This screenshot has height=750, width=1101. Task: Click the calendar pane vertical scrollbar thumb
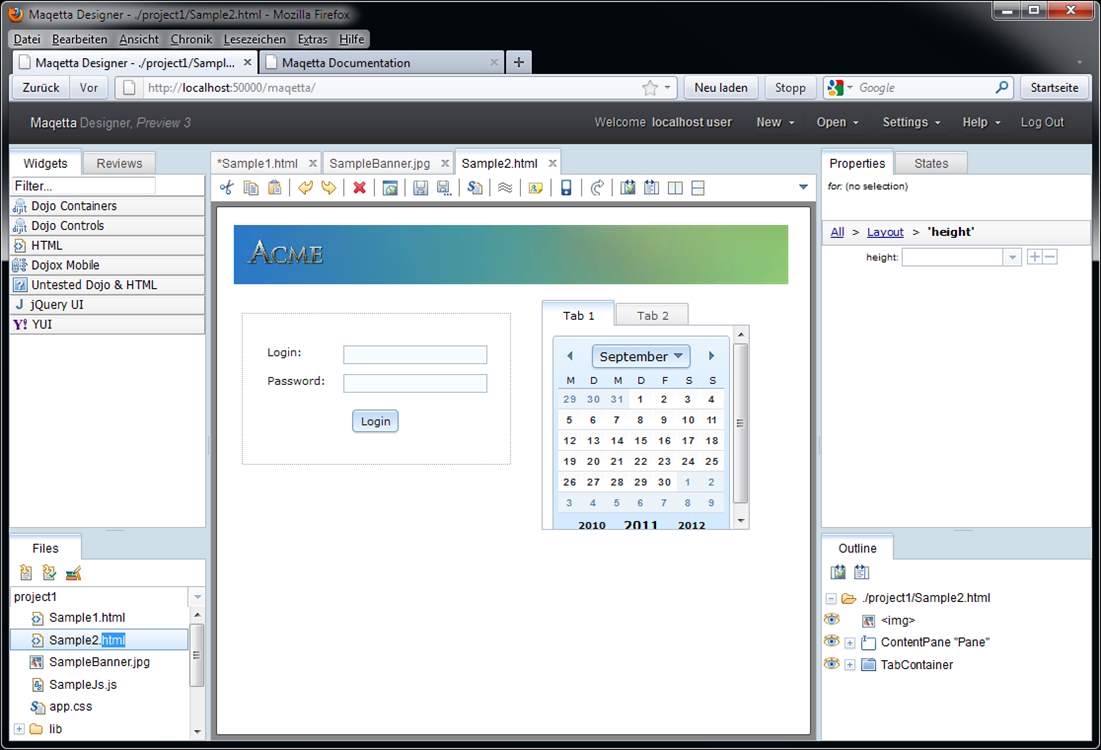pos(739,423)
